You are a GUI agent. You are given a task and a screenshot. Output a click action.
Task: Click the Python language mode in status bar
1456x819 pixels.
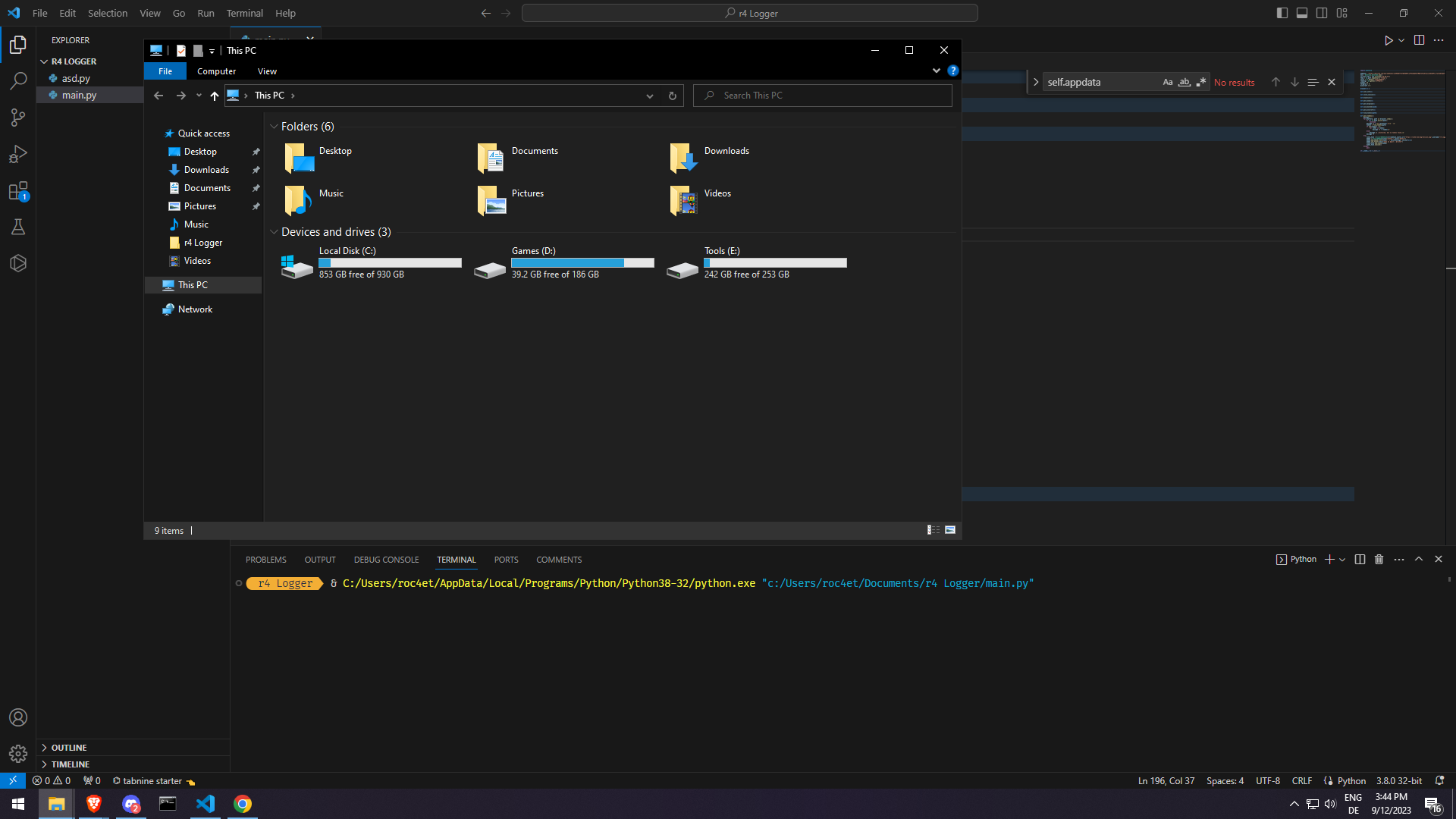[1351, 781]
